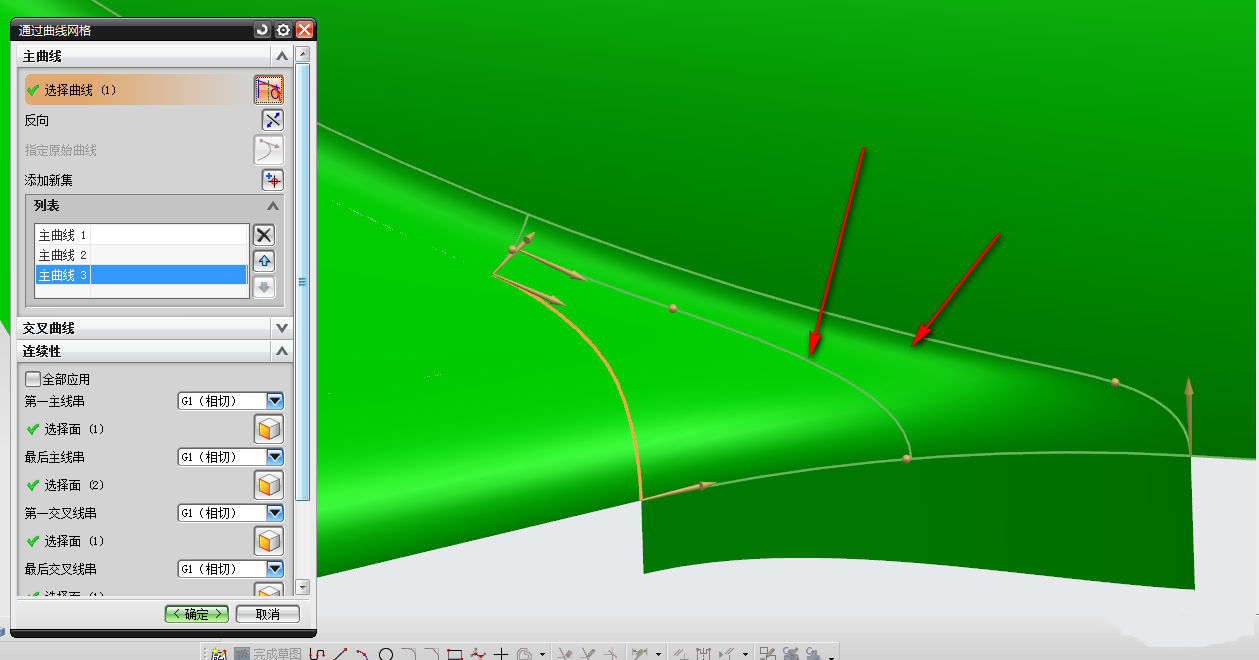
Task: Click the add new set (添加新集) icon
Action: pos(272,180)
